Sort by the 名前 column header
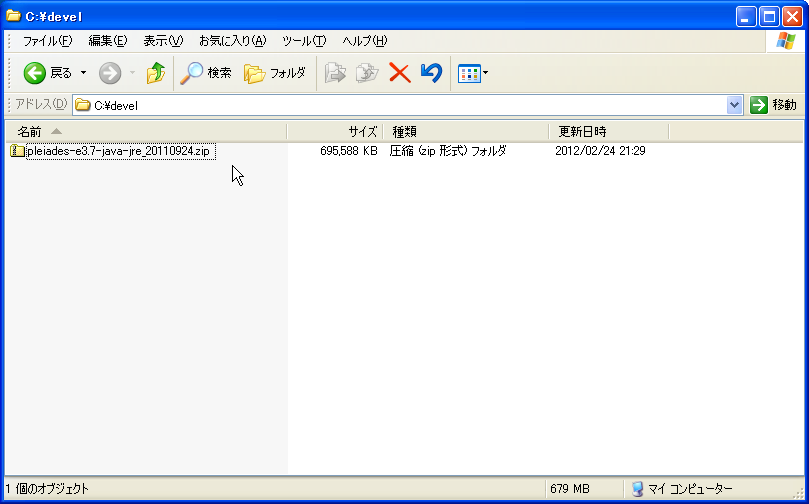The height and width of the screenshot is (504, 809). click(146, 132)
